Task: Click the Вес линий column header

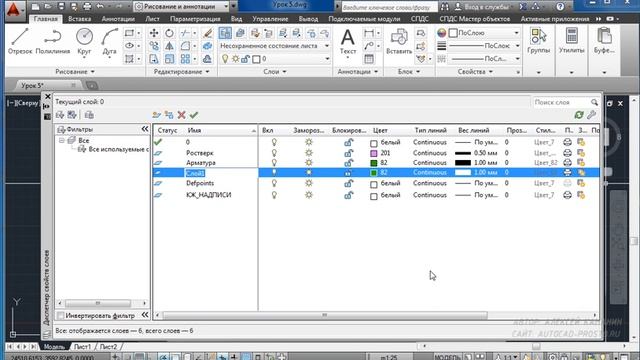Action: coord(473,130)
